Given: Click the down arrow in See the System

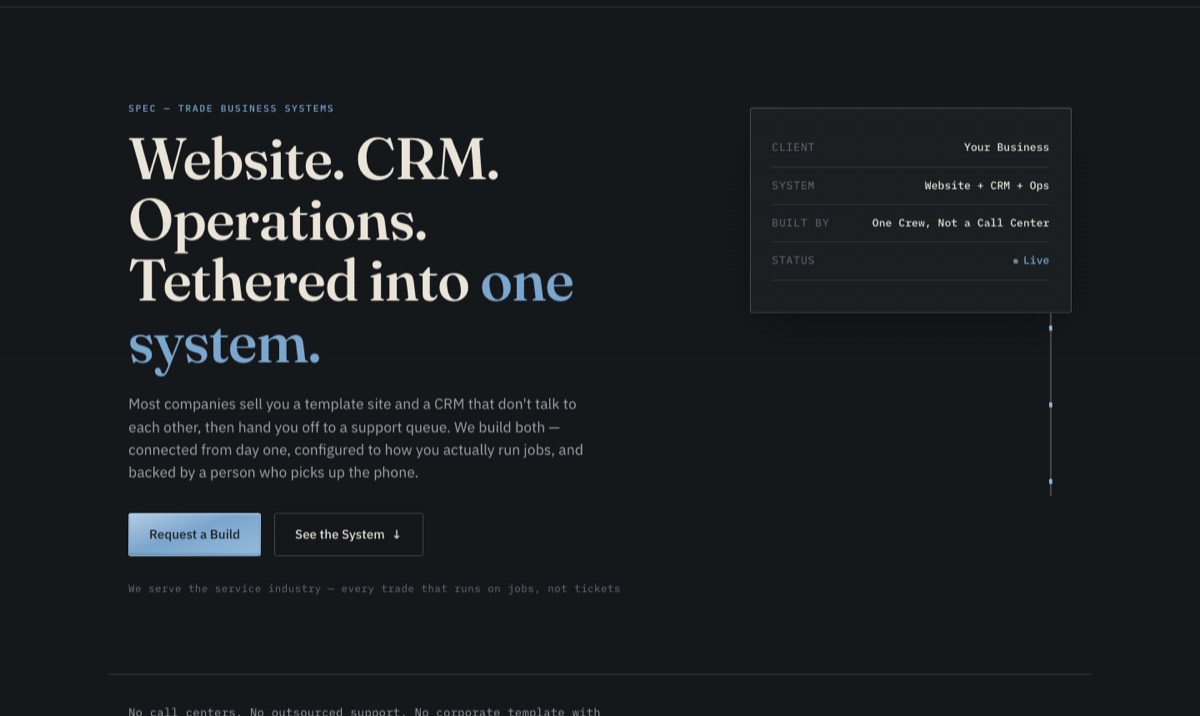Looking at the screenshot, I should [x=397, y=535].
